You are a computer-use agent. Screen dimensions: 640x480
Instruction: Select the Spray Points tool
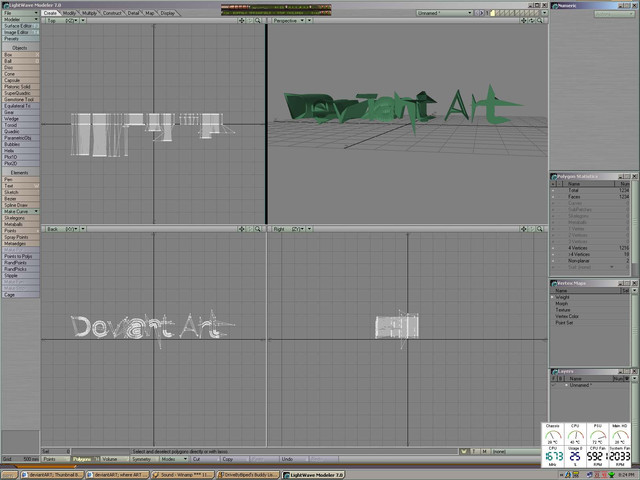20,237
